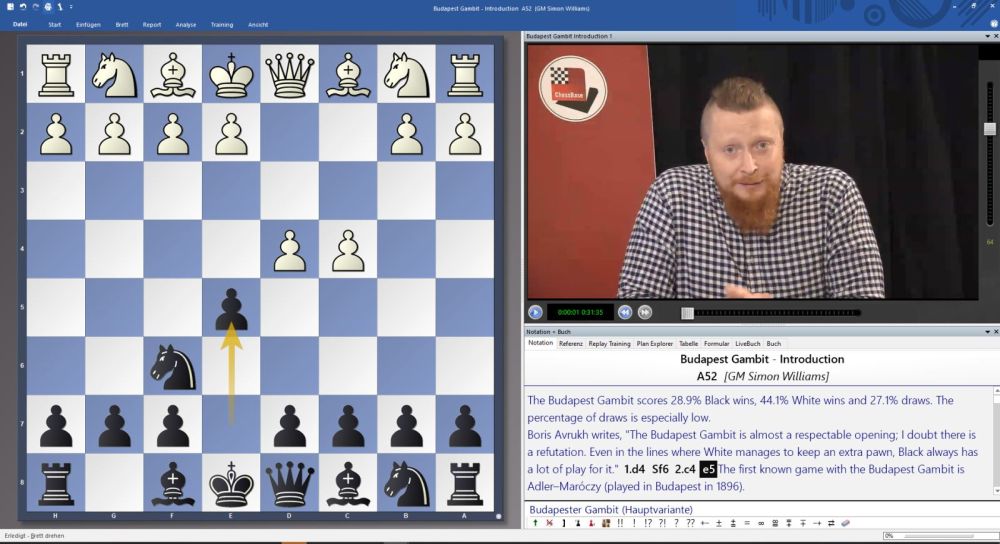The width and height of the screenshot is (1000, 544).
Task: Click the '∞' unclear position symbol
Action: (x=761, y=523)
